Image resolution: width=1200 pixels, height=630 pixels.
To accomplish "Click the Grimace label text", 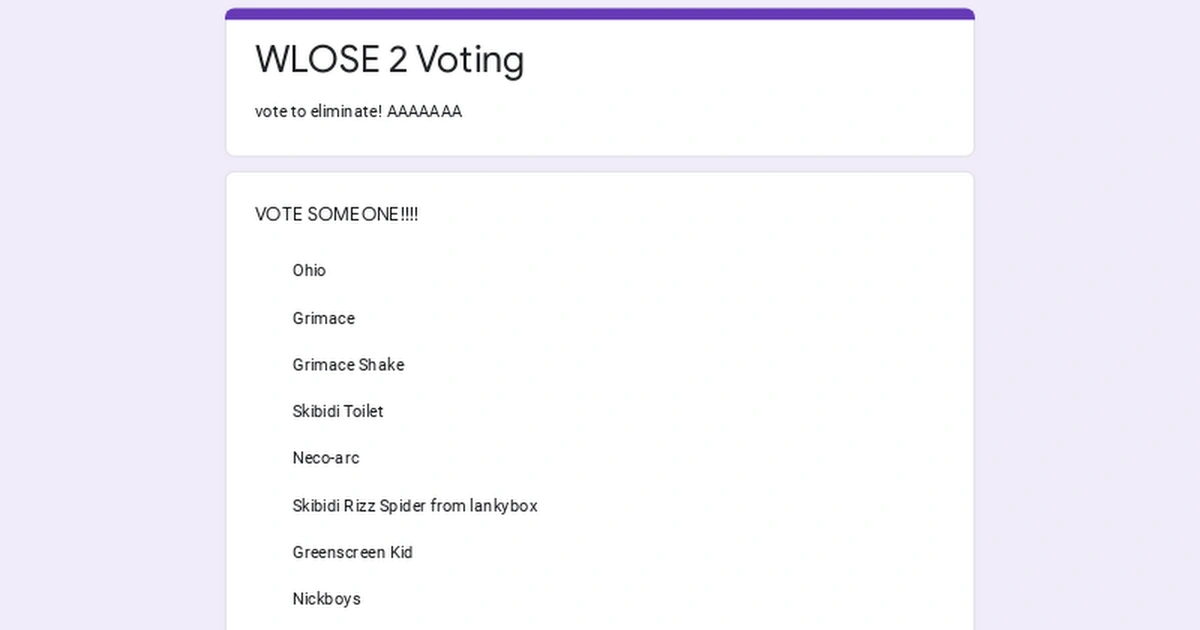I will coord(323,318).
